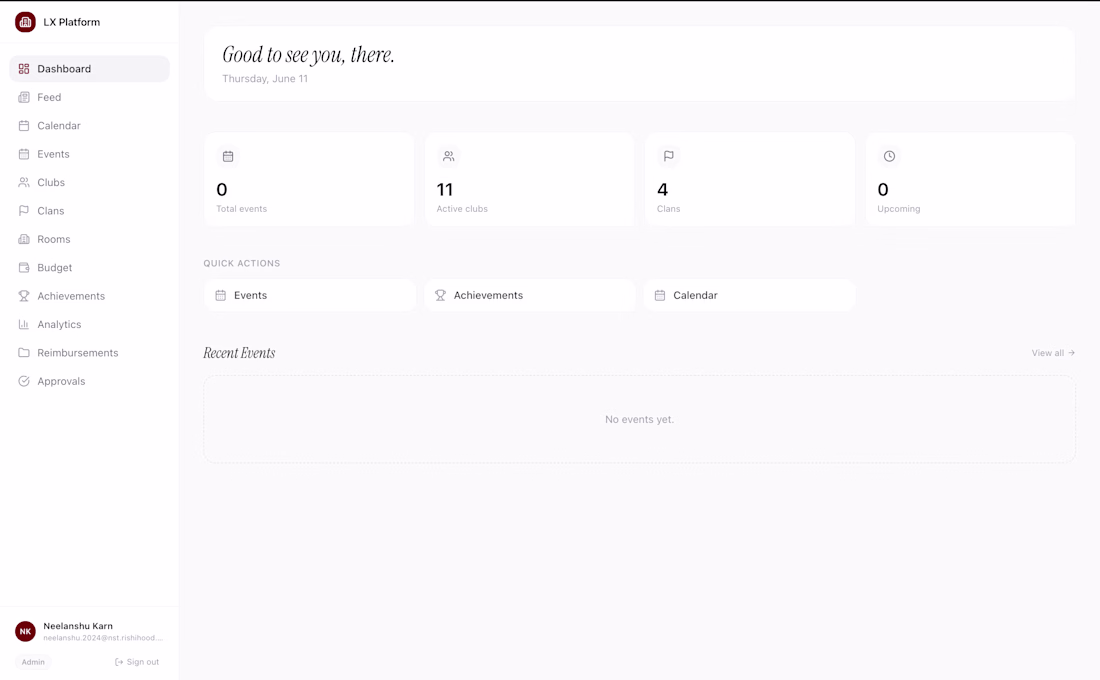
Task: Click the "QUICK ACTIONS" label
Action: pyautogui.click(x=242, y=263)
